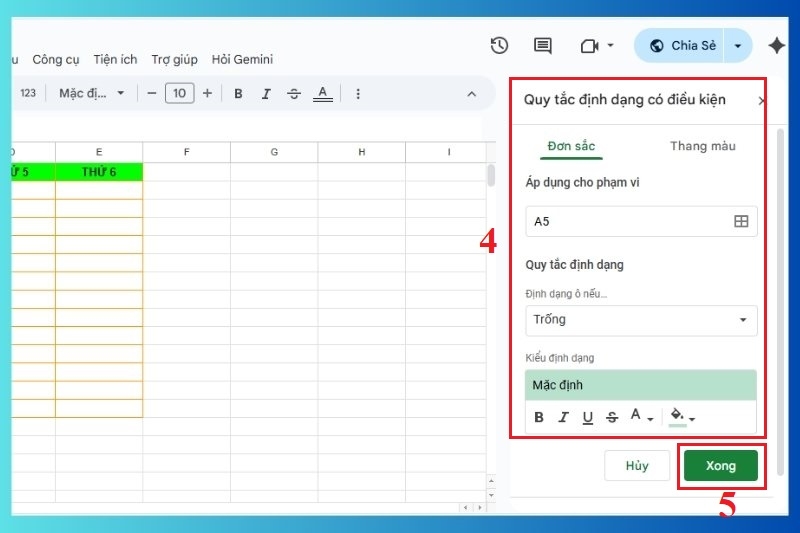Viewport: 800px width, 533px height.
Task: Open version history clock icon
Action: click(x=499, y=45)
